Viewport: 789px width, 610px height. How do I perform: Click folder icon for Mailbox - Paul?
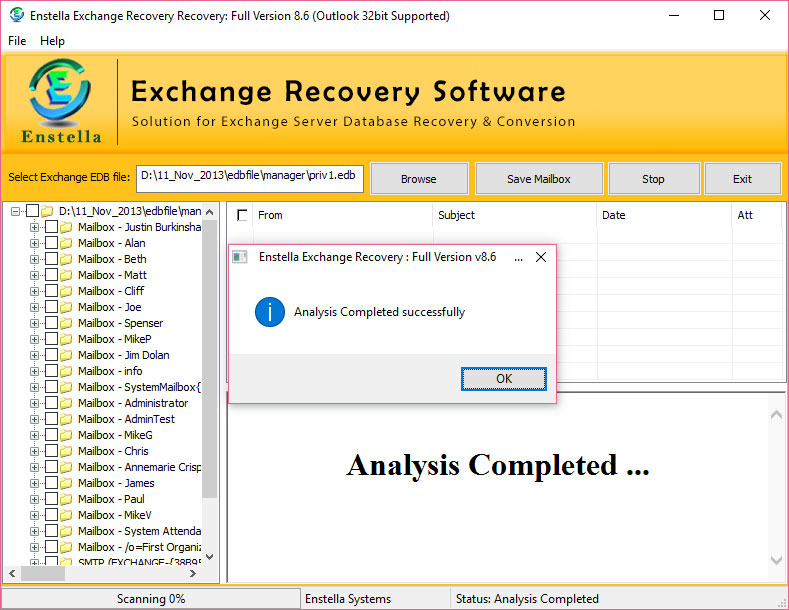pyautogui.click(x=66, y=499)
